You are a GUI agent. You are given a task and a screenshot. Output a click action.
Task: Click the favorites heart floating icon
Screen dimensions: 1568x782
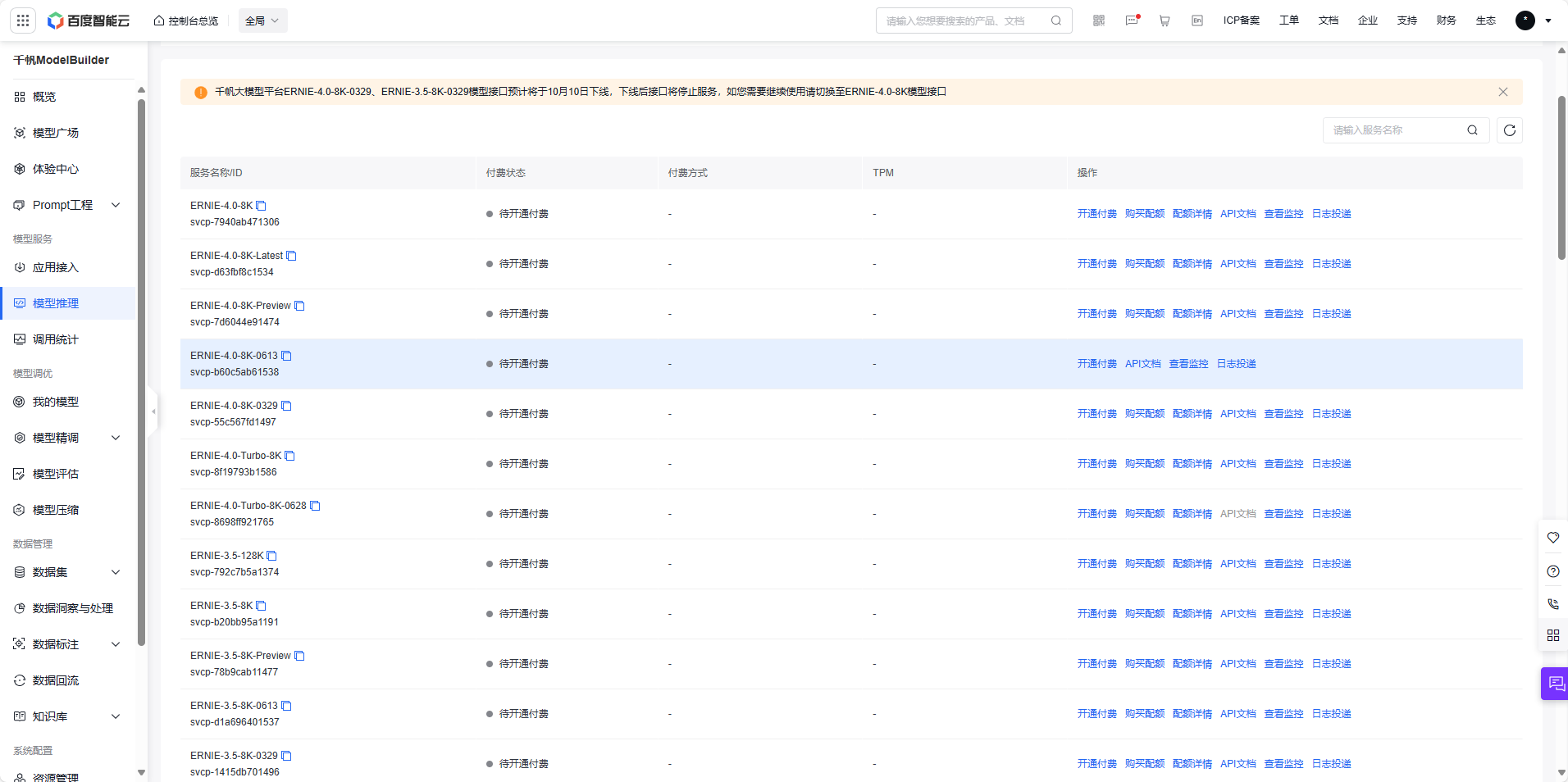tap(1553, 538)
